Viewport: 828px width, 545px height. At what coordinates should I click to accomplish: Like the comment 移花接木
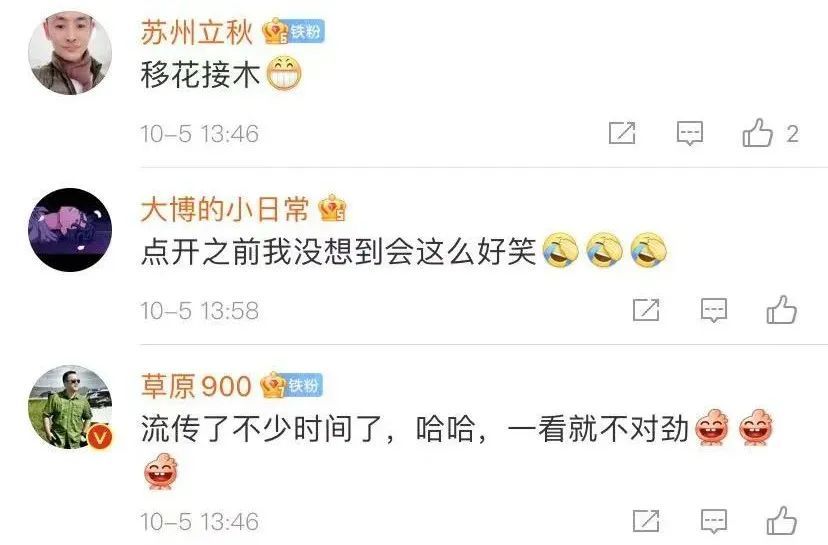(757, 132)
